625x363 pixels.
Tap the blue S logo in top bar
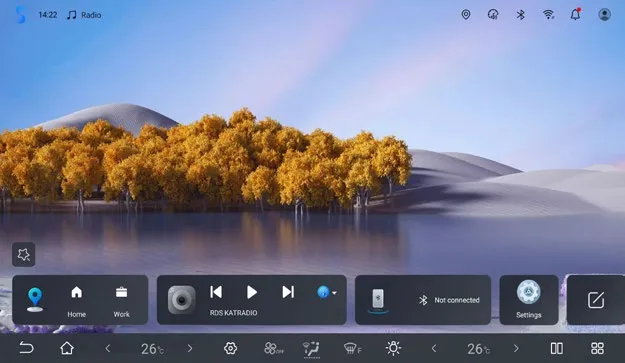pyautogui.click(x=20, y=14)
